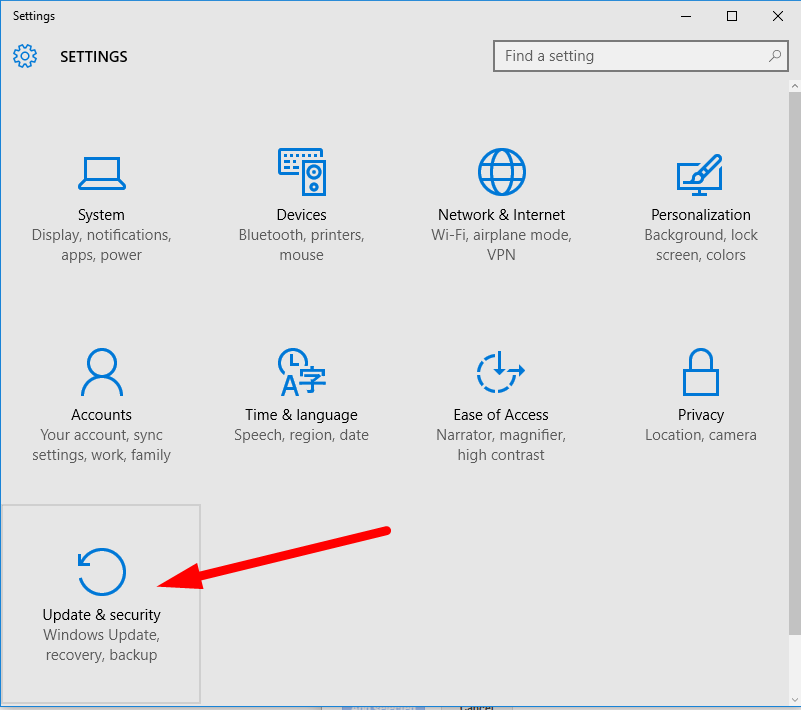Click the 'Speech, region, date' description
The width and height of the screenshot is (801, 710).
pos(301,435)
